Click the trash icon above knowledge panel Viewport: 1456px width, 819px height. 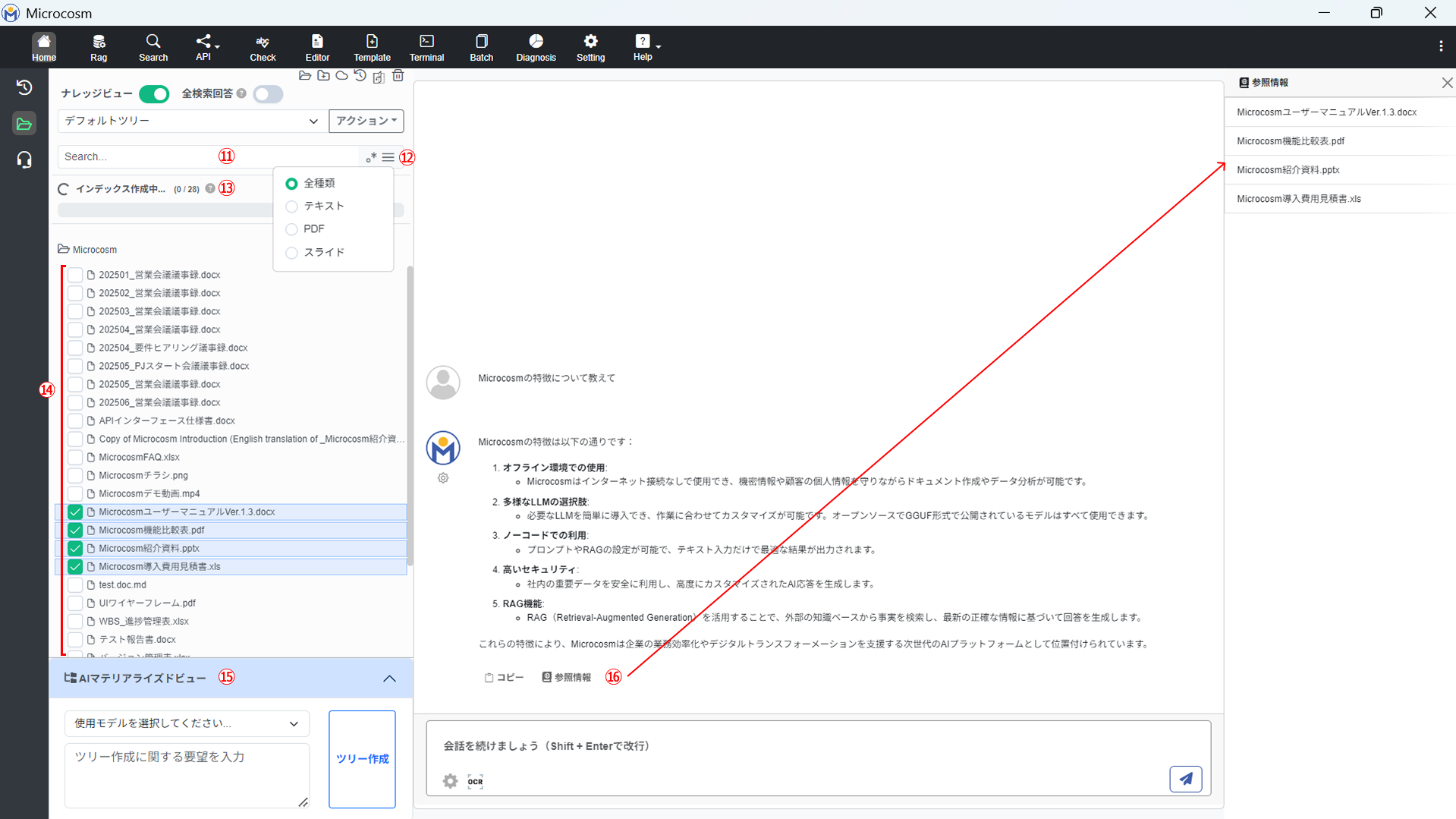(x=398, y=76)
